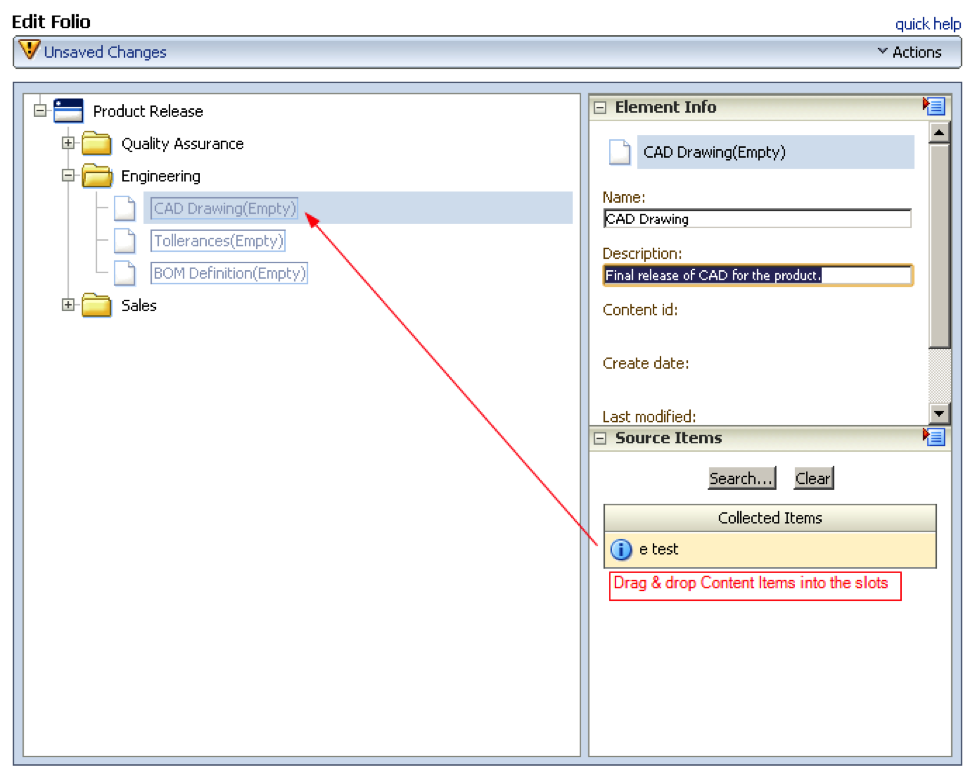Click into the Description input field

(x=757, y=275)
